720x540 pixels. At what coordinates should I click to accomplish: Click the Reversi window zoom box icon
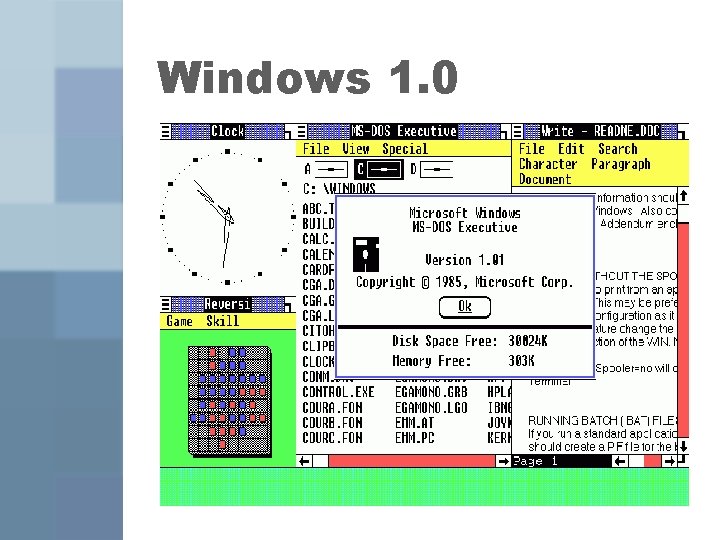[x=288, y=304]
